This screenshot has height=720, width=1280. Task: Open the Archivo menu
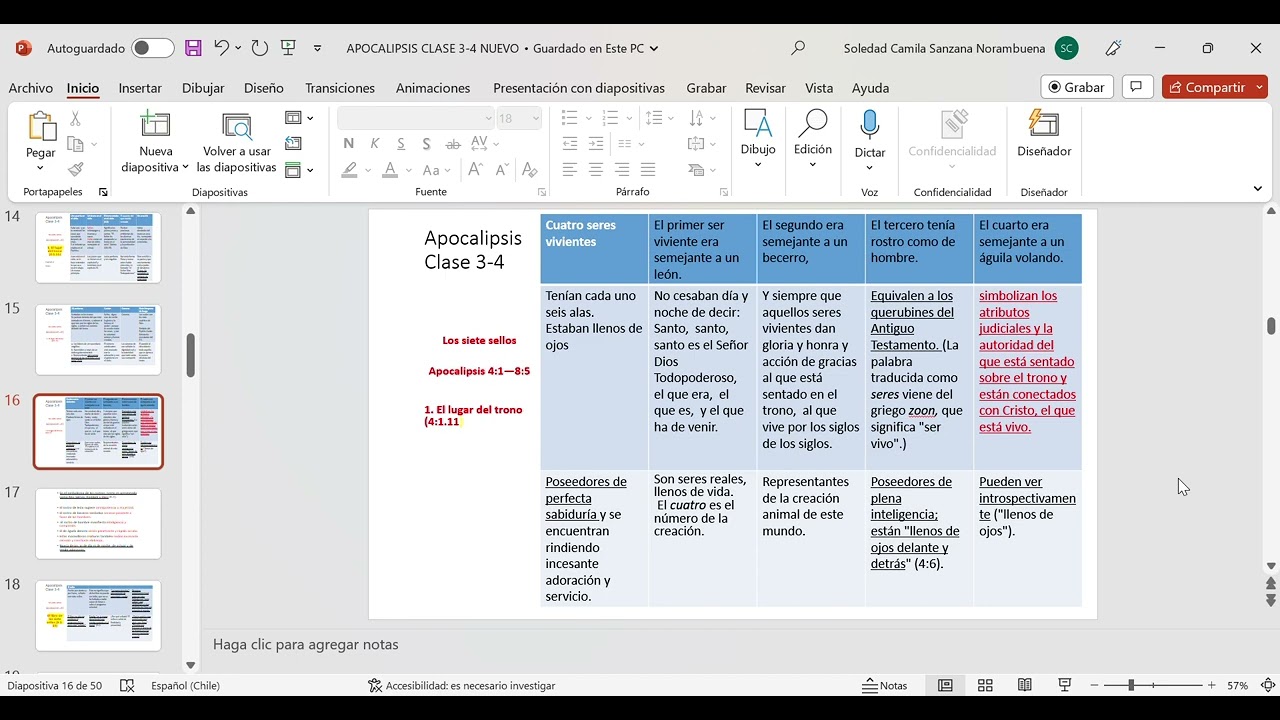pyautogui.click(x=31, y=88)
